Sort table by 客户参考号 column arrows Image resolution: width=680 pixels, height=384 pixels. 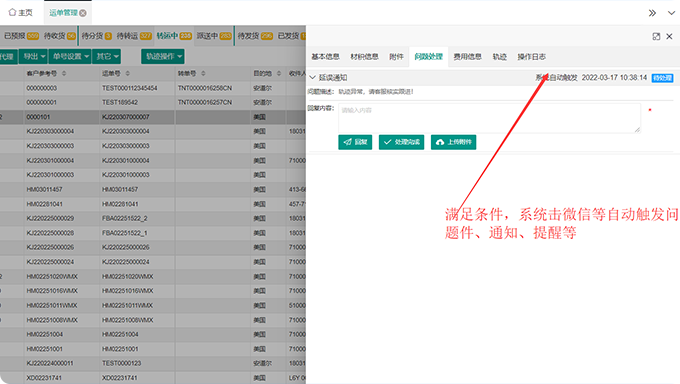[64, 73]
